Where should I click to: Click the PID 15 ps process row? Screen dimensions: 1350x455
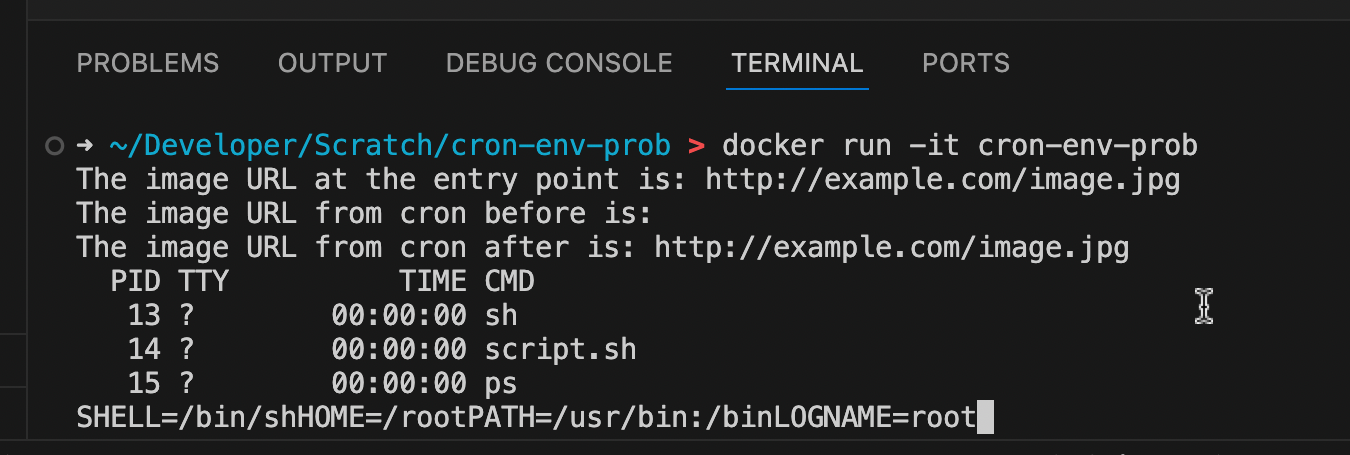pyautogui.click(x=323, y=384)
